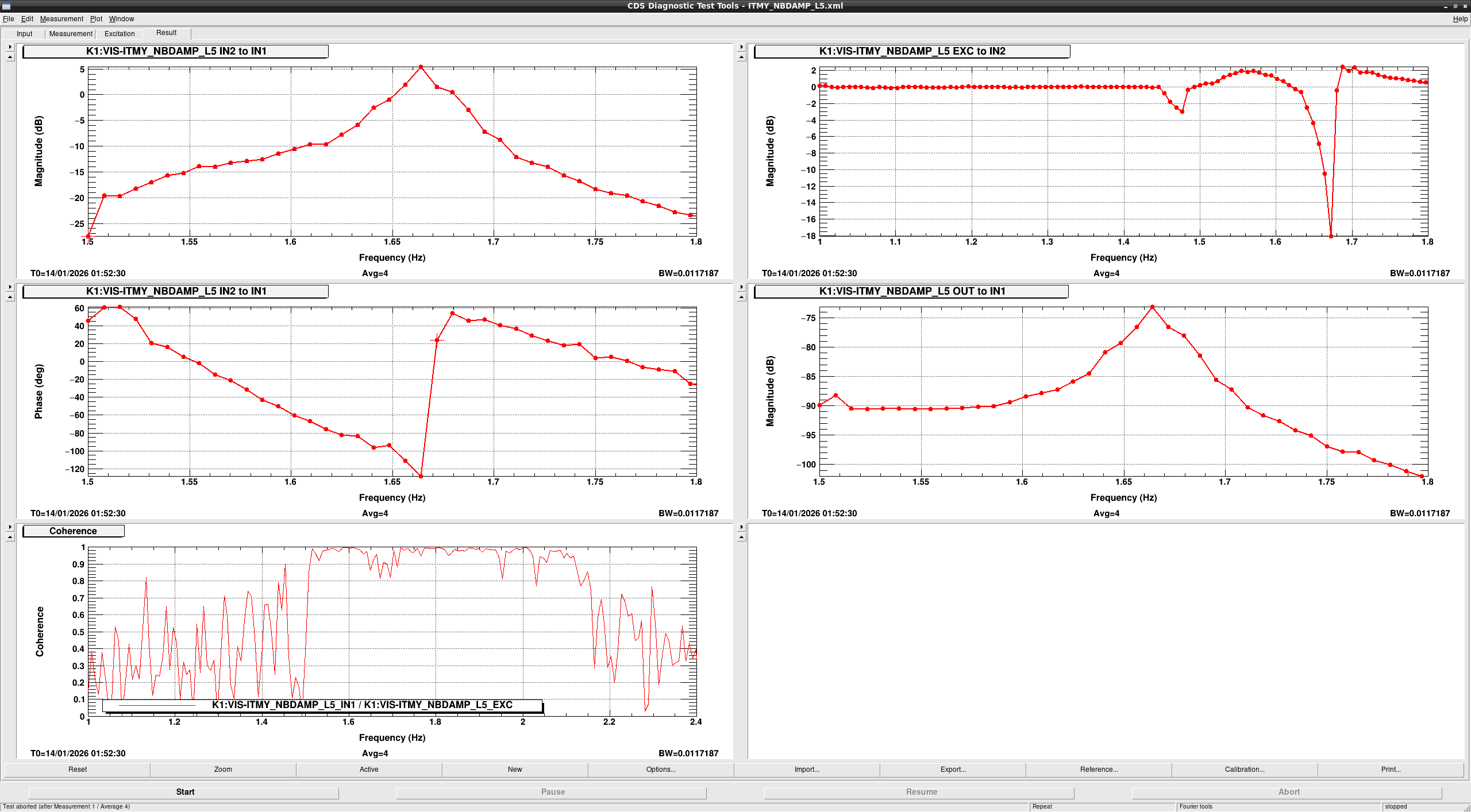1471x812 pixels.
Task: Click right-arrow icon beside the Coherence plot
Action: tap(10, 527)
